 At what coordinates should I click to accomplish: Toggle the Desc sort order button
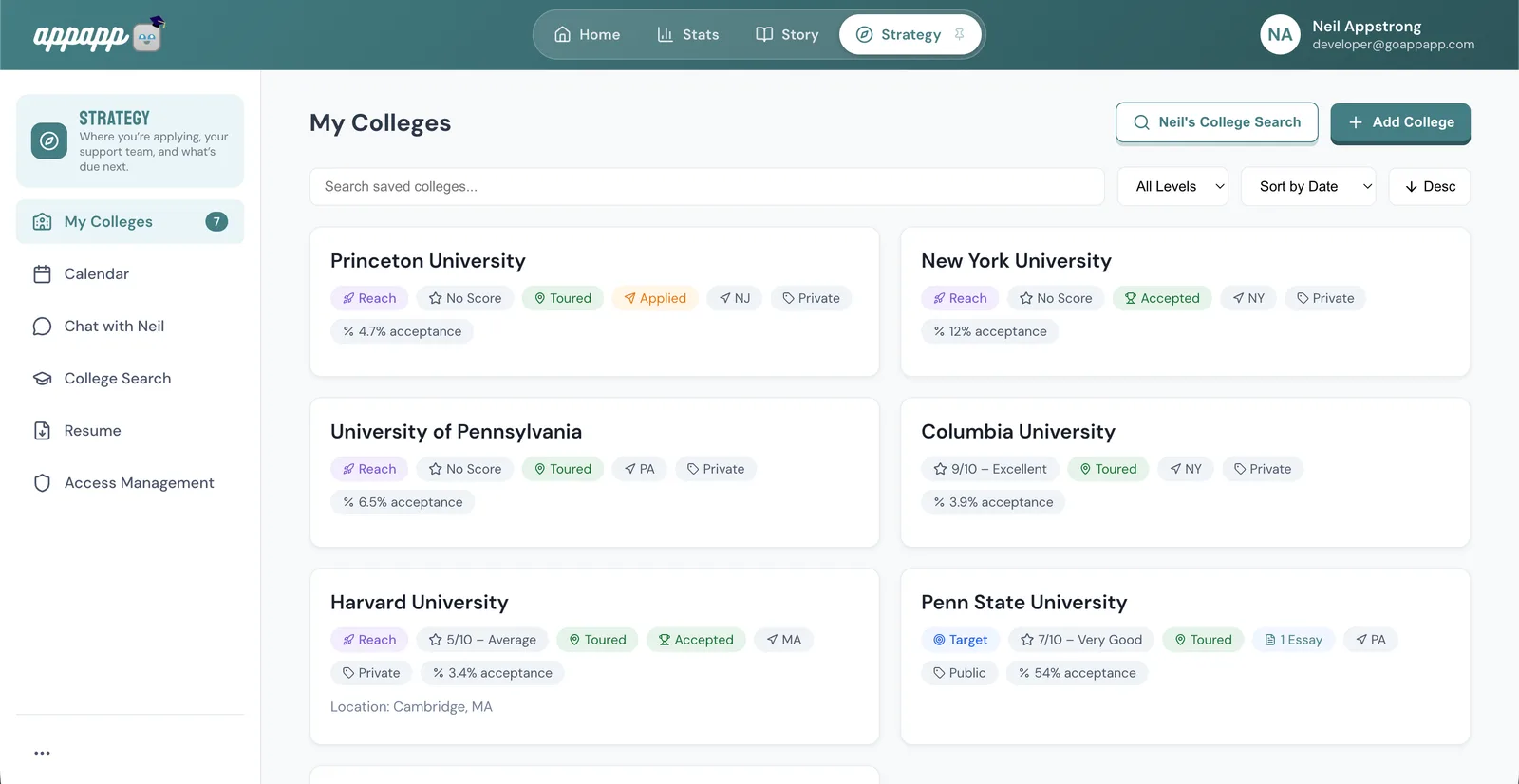pos(1430,187)
